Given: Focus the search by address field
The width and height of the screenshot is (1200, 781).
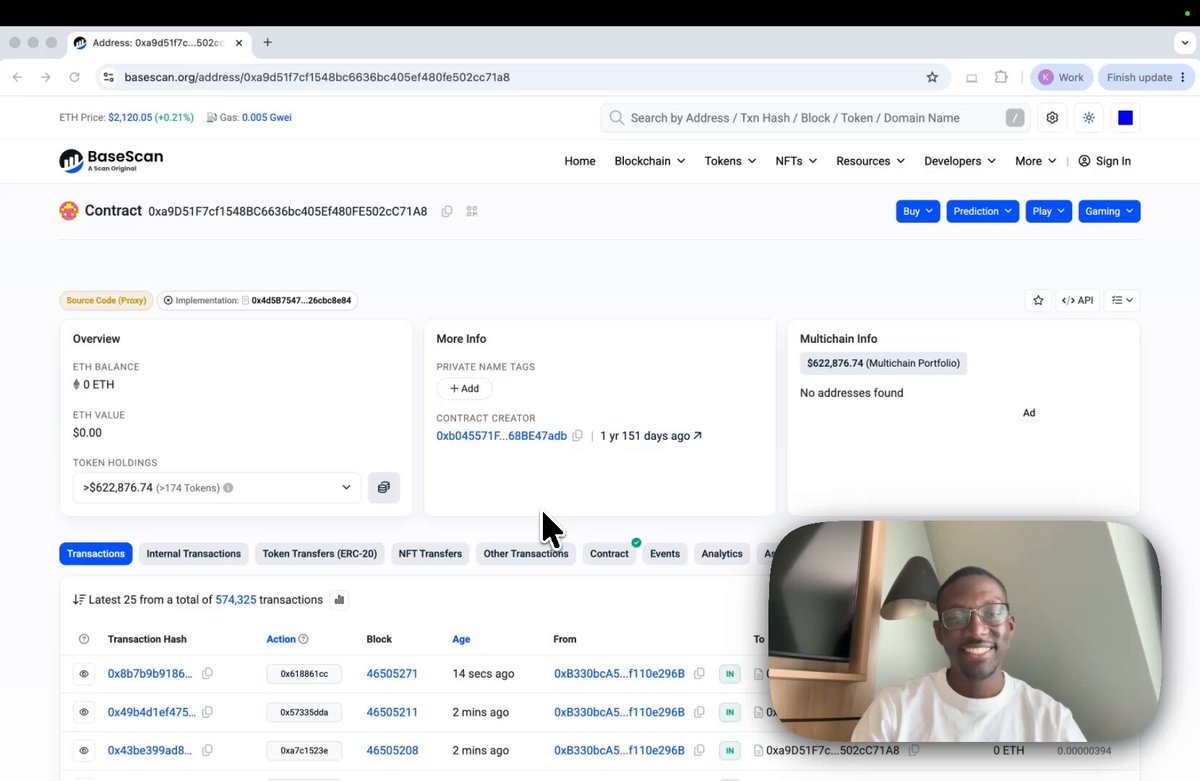Looking at the screenshot, I should [815, 118].
